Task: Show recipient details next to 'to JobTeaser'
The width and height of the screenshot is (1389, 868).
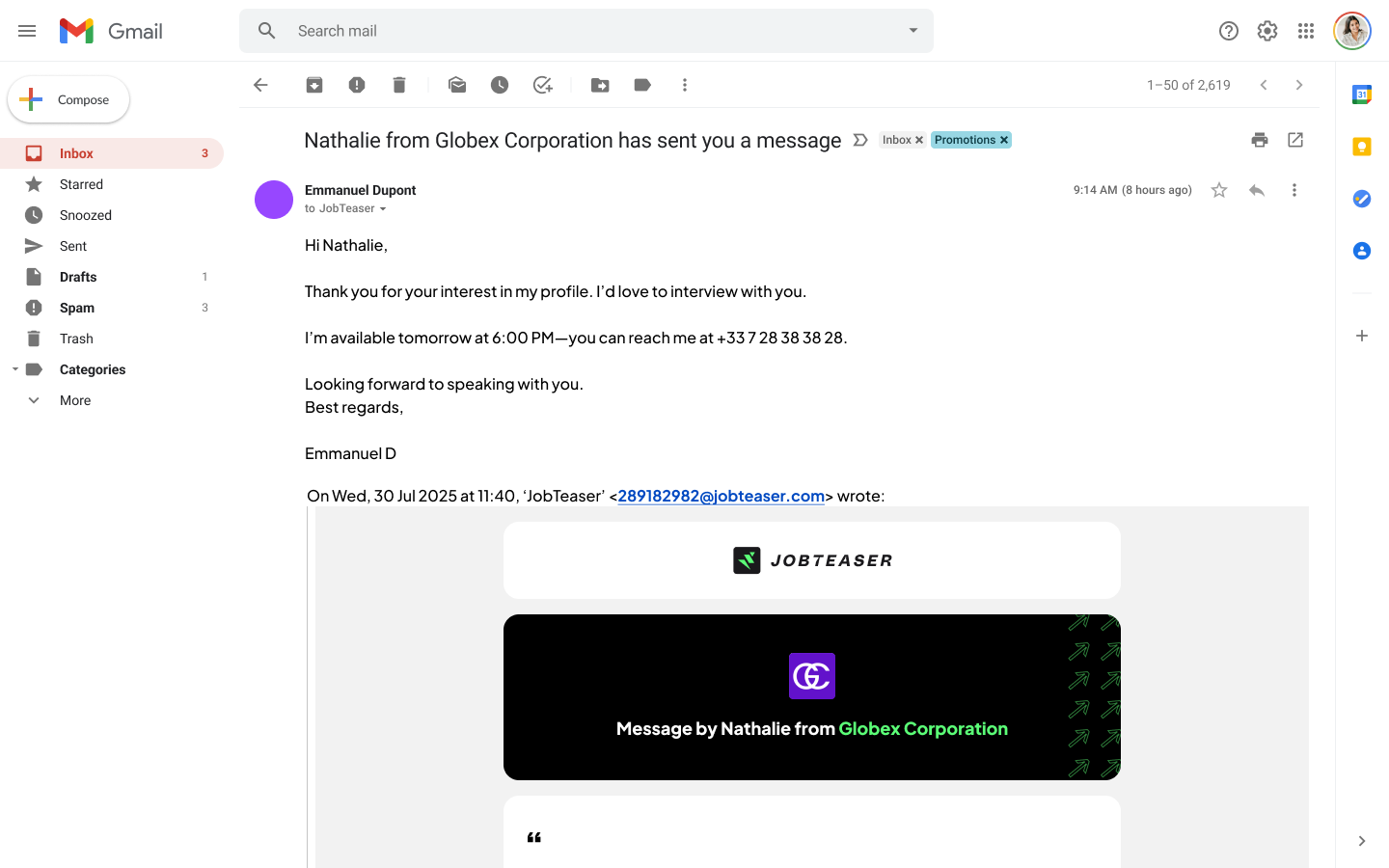Action: click(x=383, y=209)
